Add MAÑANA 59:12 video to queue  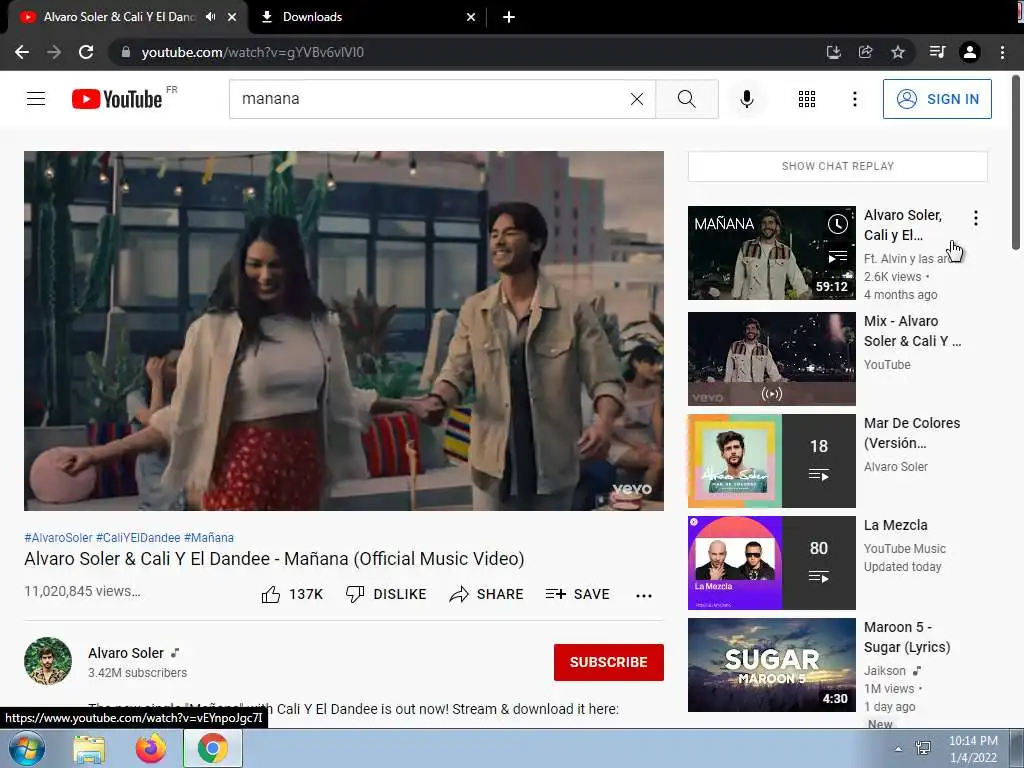coord(837,255)
